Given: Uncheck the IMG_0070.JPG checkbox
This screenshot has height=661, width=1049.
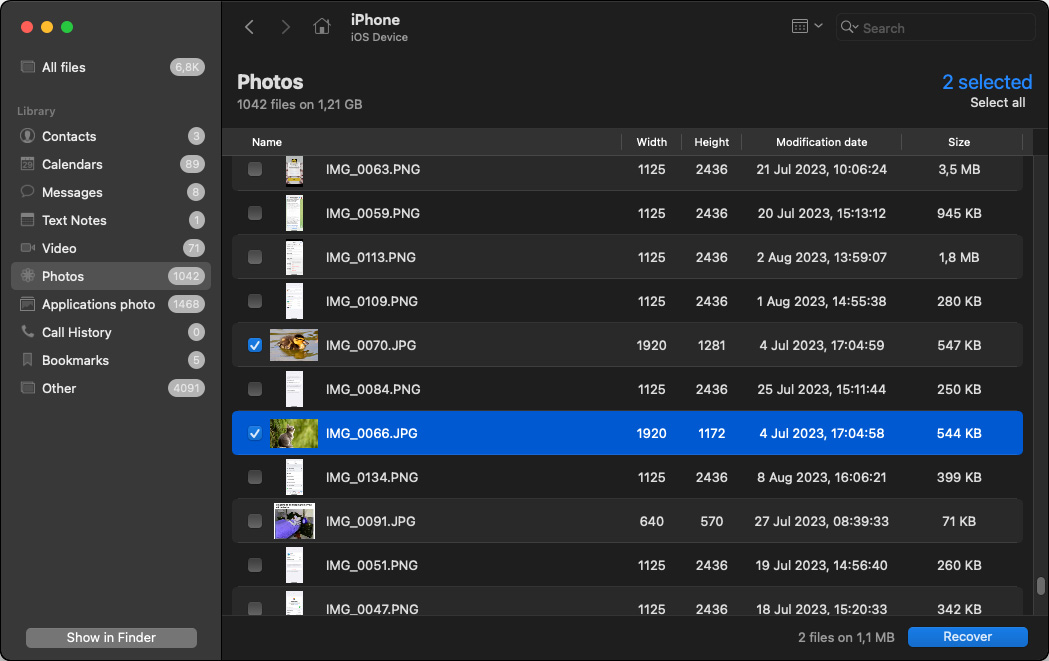Looking at the screenshot, I should (255, 345).
